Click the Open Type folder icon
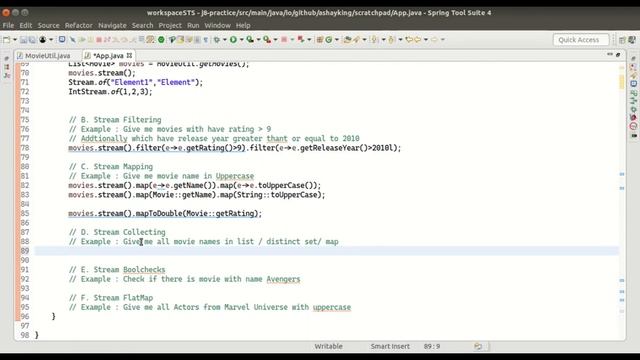 tap(347, 40)
